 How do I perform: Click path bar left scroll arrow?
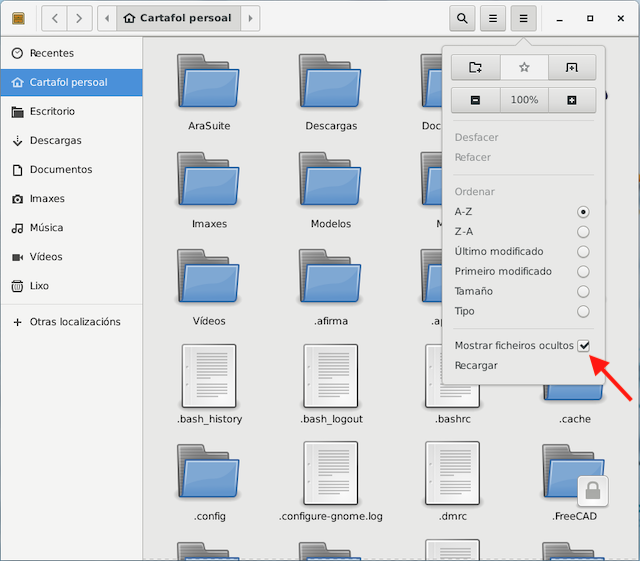click(x=107, y=18)
